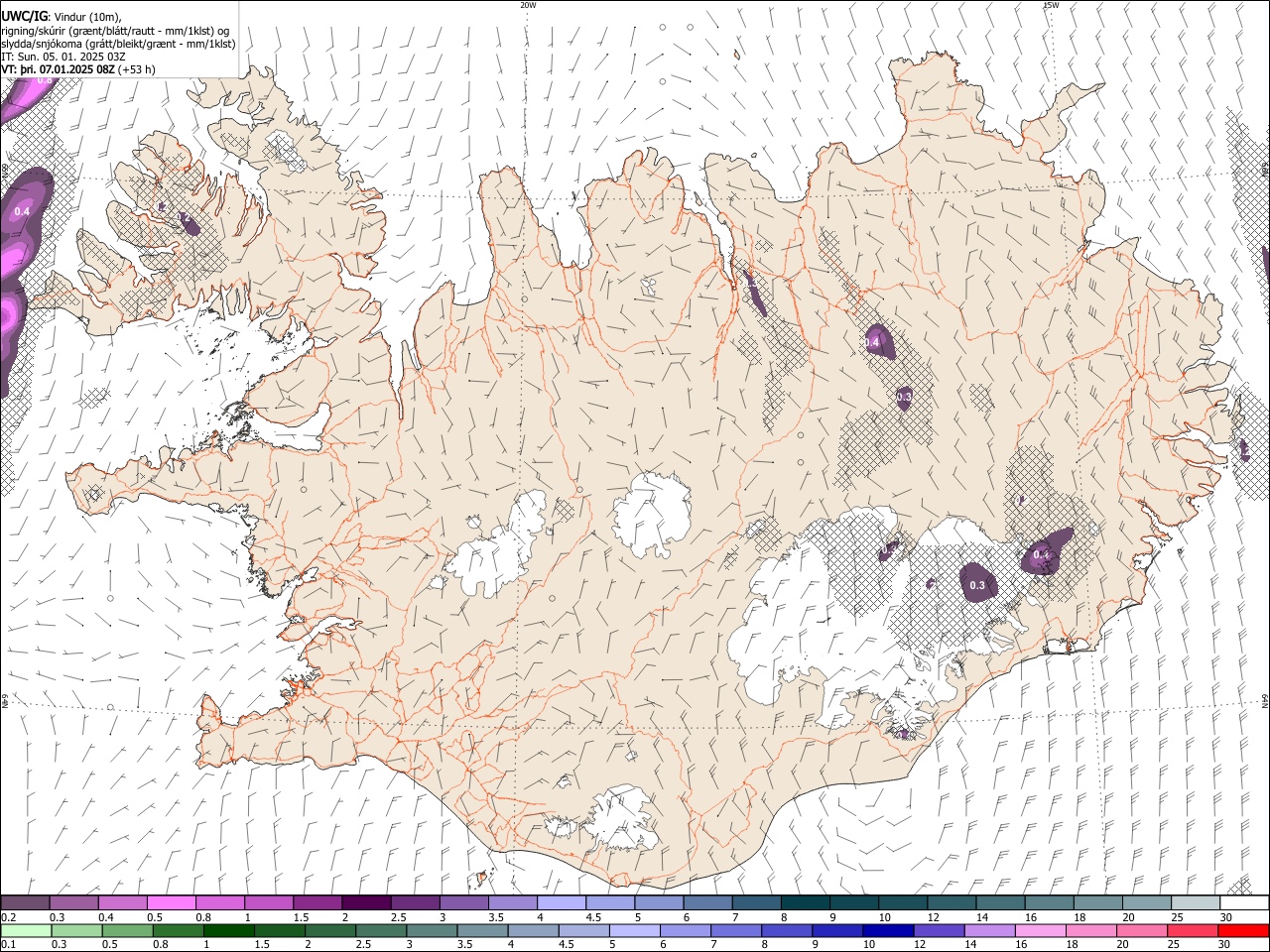Pick upper legend swatch between 0.4 and 0.5

tap(122, 903)
